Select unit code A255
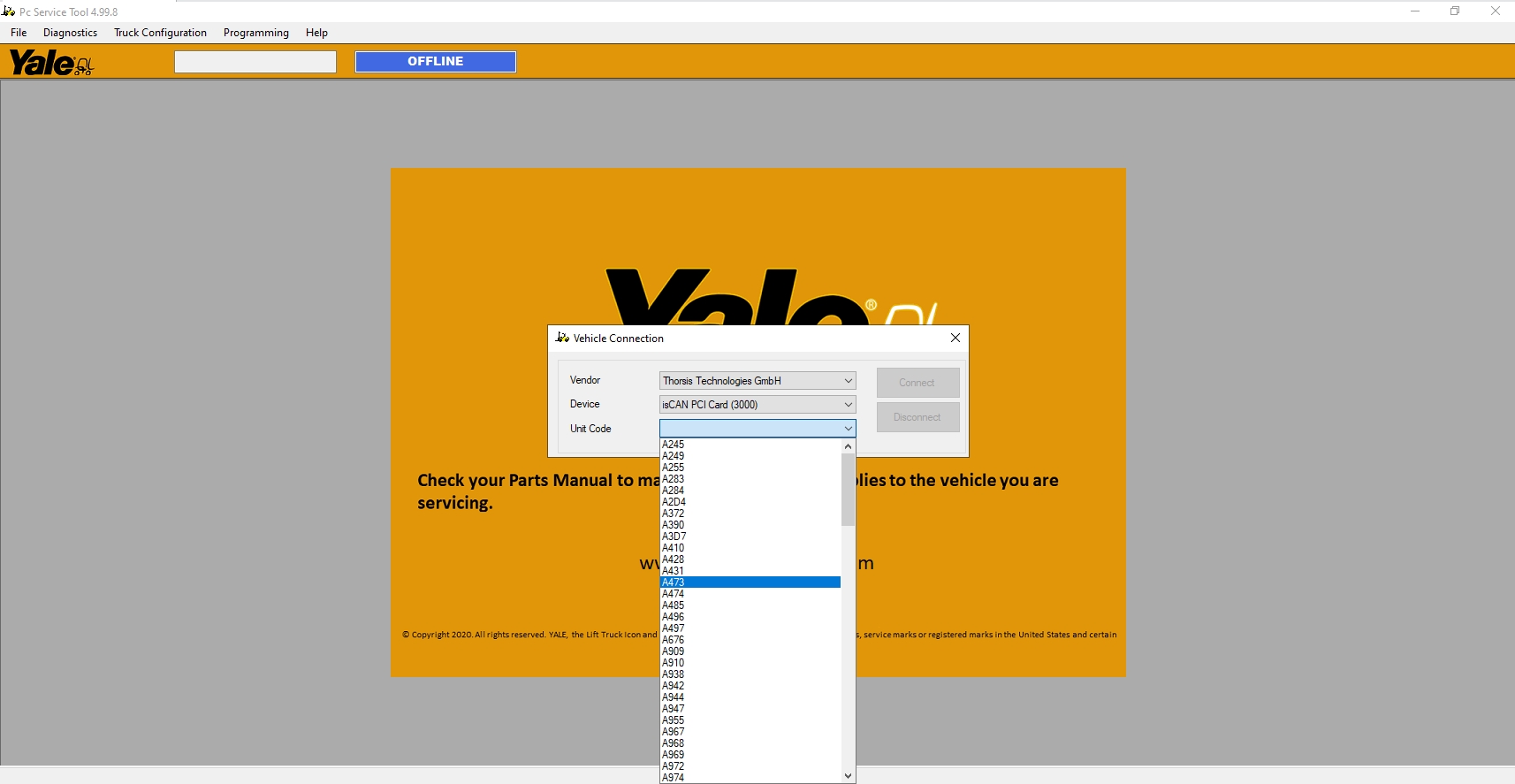The width and height of the screenshot is (1515, 784). pos(750,468)
